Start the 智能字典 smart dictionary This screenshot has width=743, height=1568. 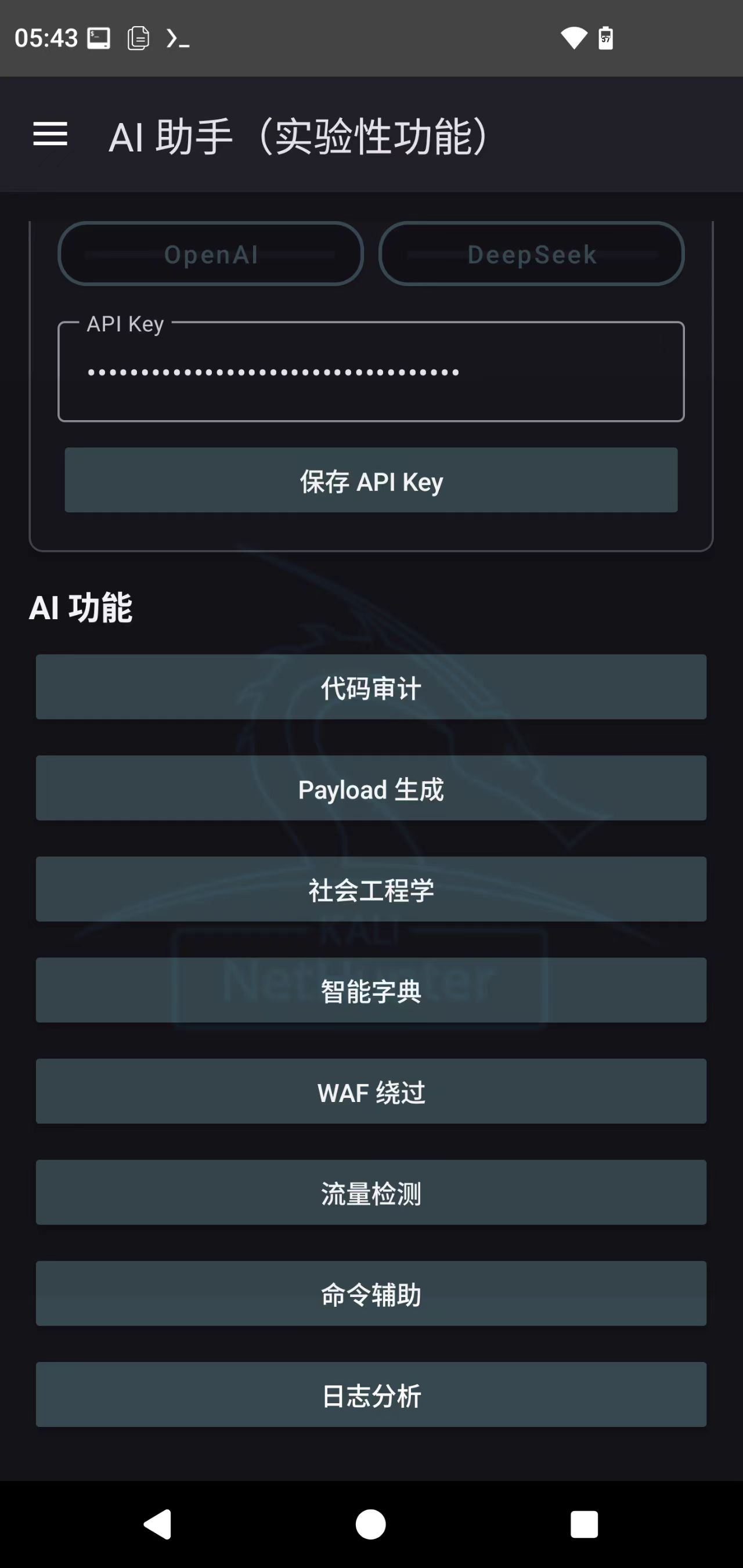371,991
